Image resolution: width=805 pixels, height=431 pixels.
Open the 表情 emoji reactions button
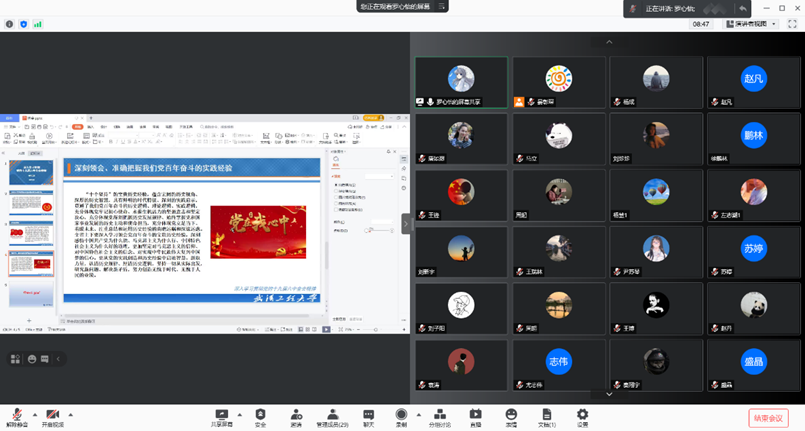pos(511,414)
